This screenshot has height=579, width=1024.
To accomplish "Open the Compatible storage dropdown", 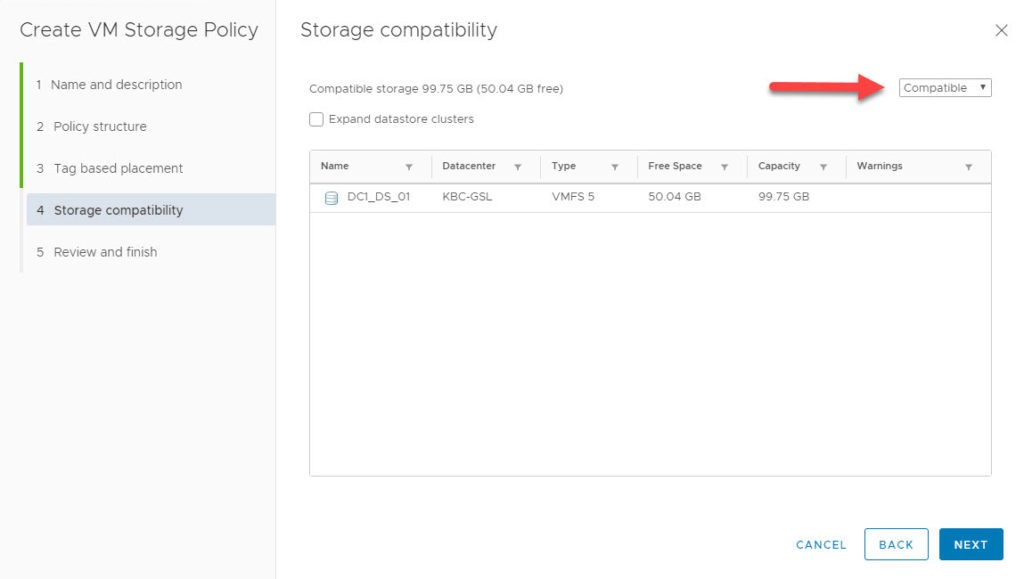I will coord(944,87).
